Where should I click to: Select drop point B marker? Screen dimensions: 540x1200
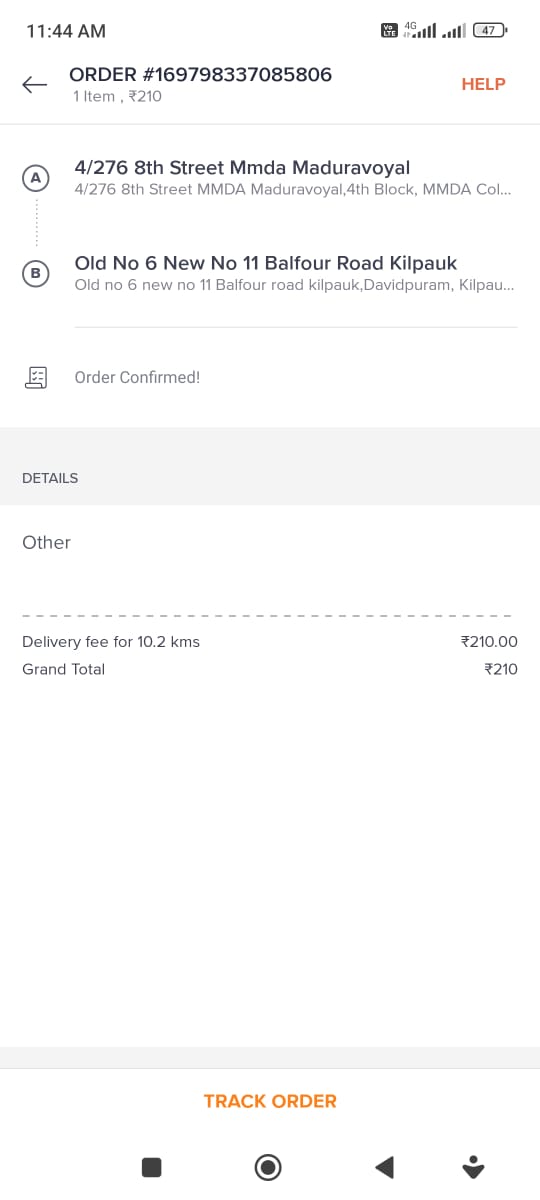click(36, 274)
